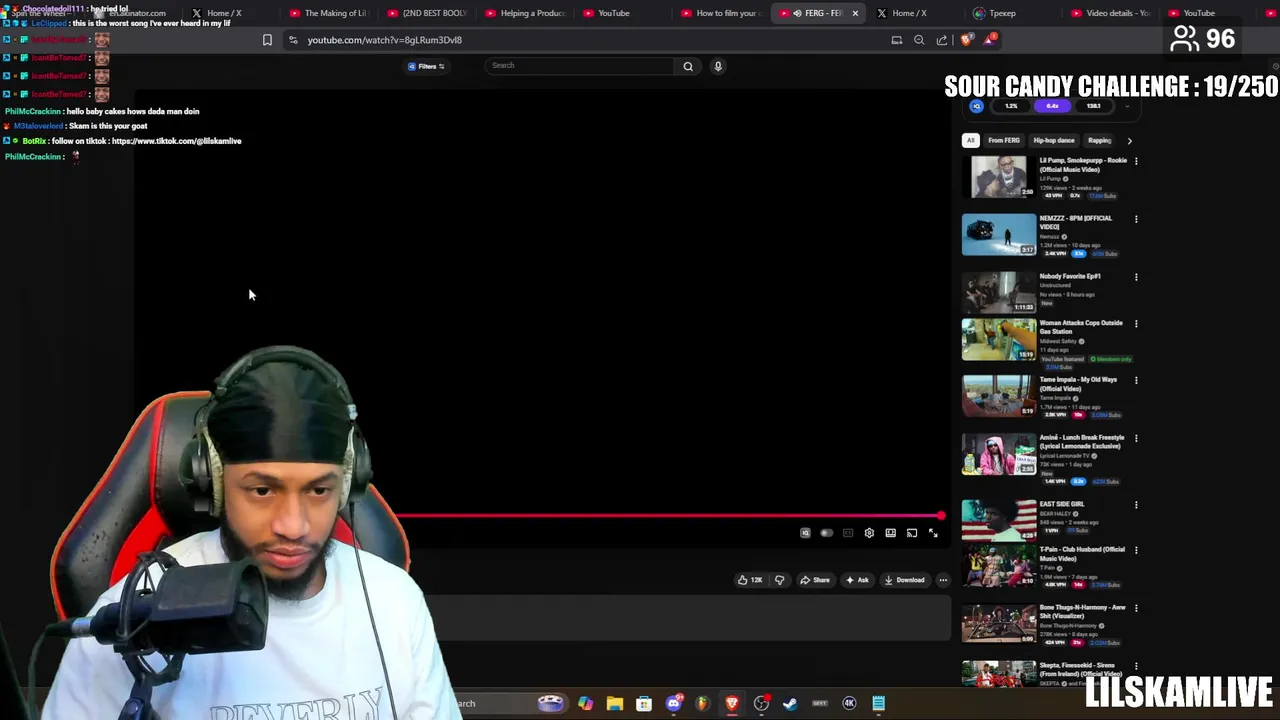Click the progress bar scrubber dot
1280x720 pixels.
coord(941,516)
